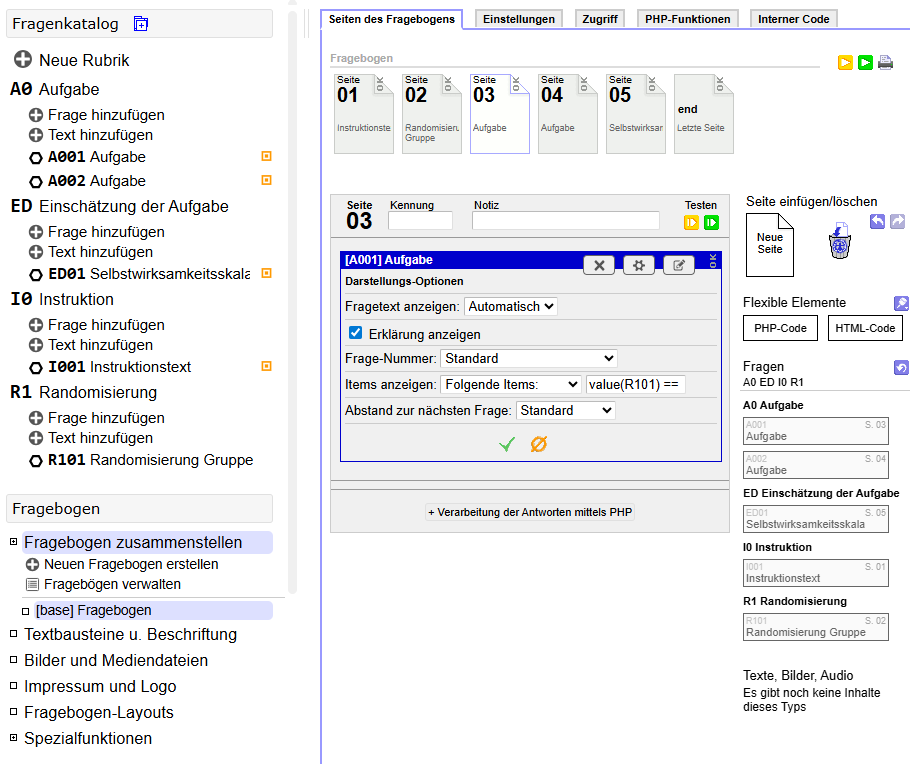Switch to the Einstellungen tab
This screenshot has width=910, height=764.
[520, 19]
